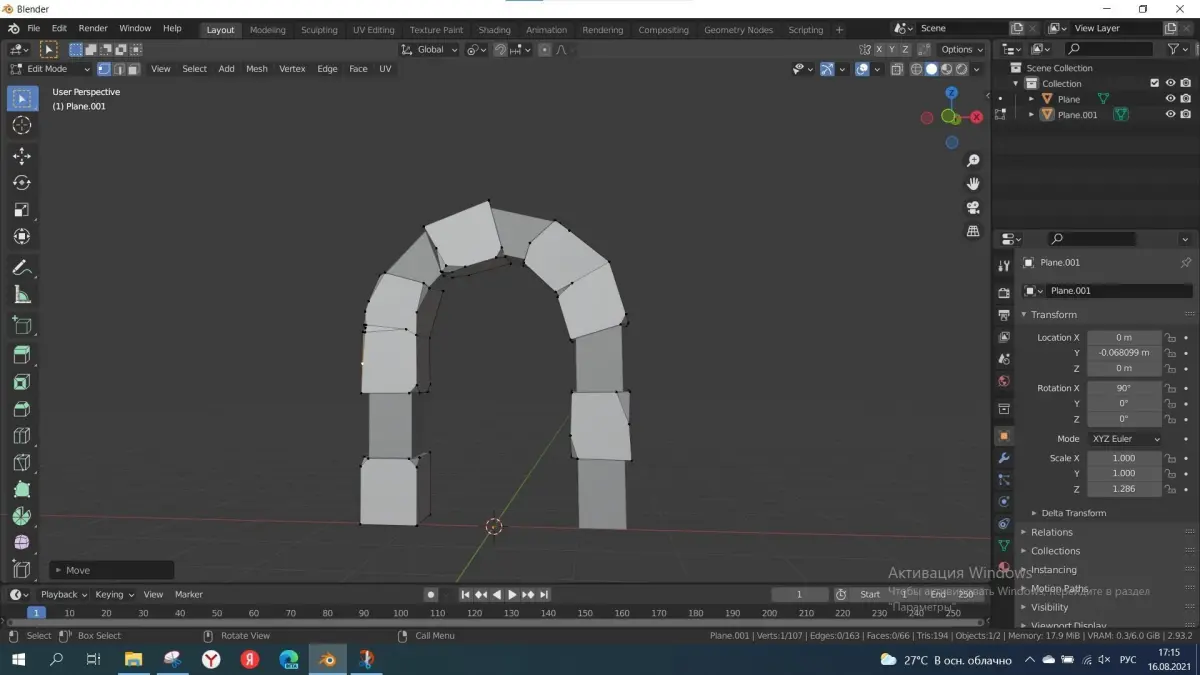Enable material preview shading
The height and width of the screenshot is (675, 1200).
[946, 69]
